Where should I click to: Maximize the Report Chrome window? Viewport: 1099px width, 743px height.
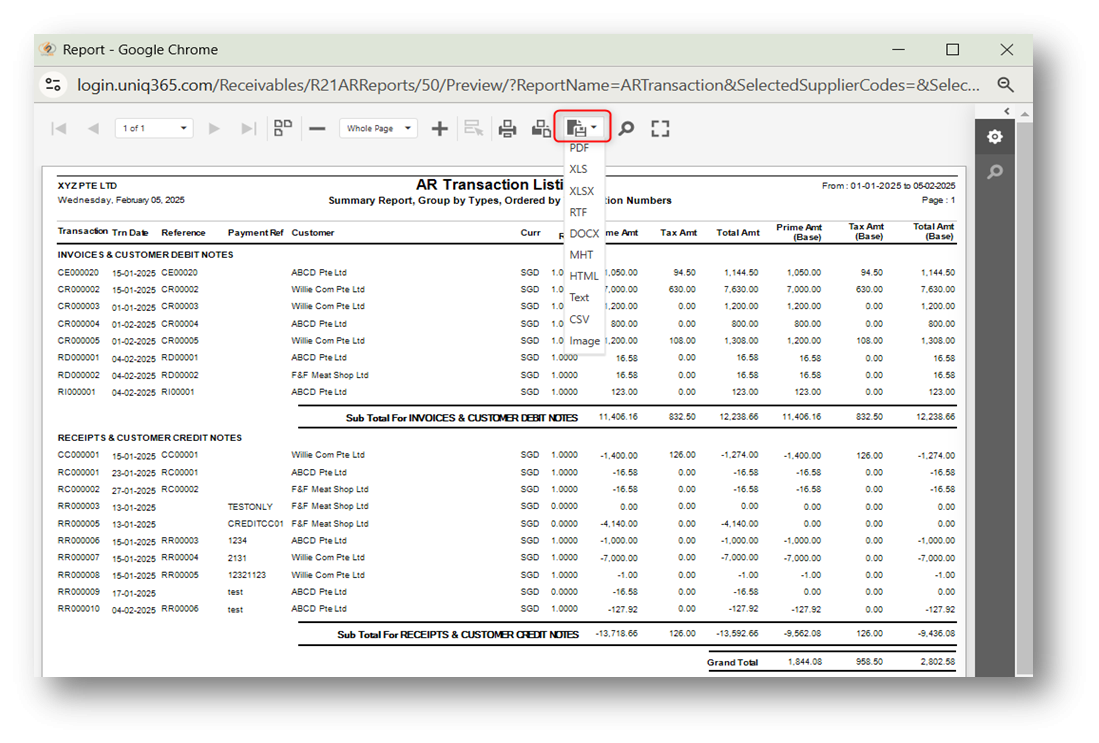pyautogui.click(x=953, y=50)
